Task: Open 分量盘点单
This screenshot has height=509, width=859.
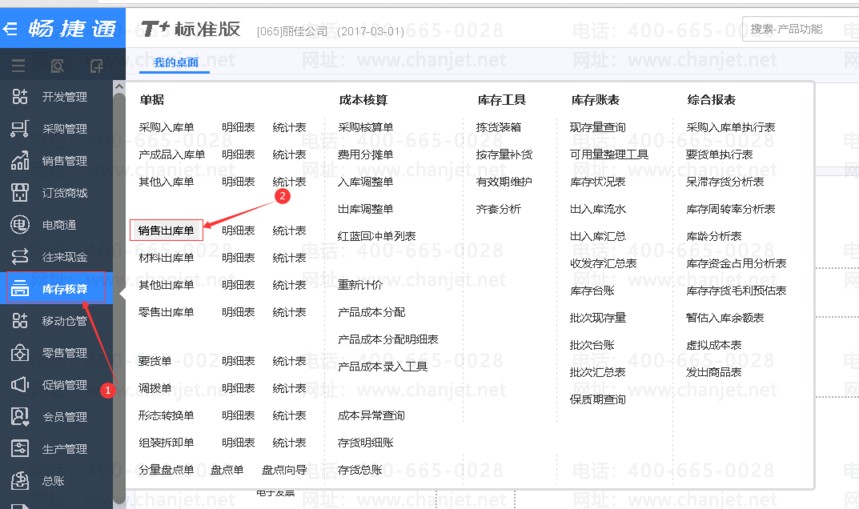Action: pyautogui.click(x=166, y=470)
